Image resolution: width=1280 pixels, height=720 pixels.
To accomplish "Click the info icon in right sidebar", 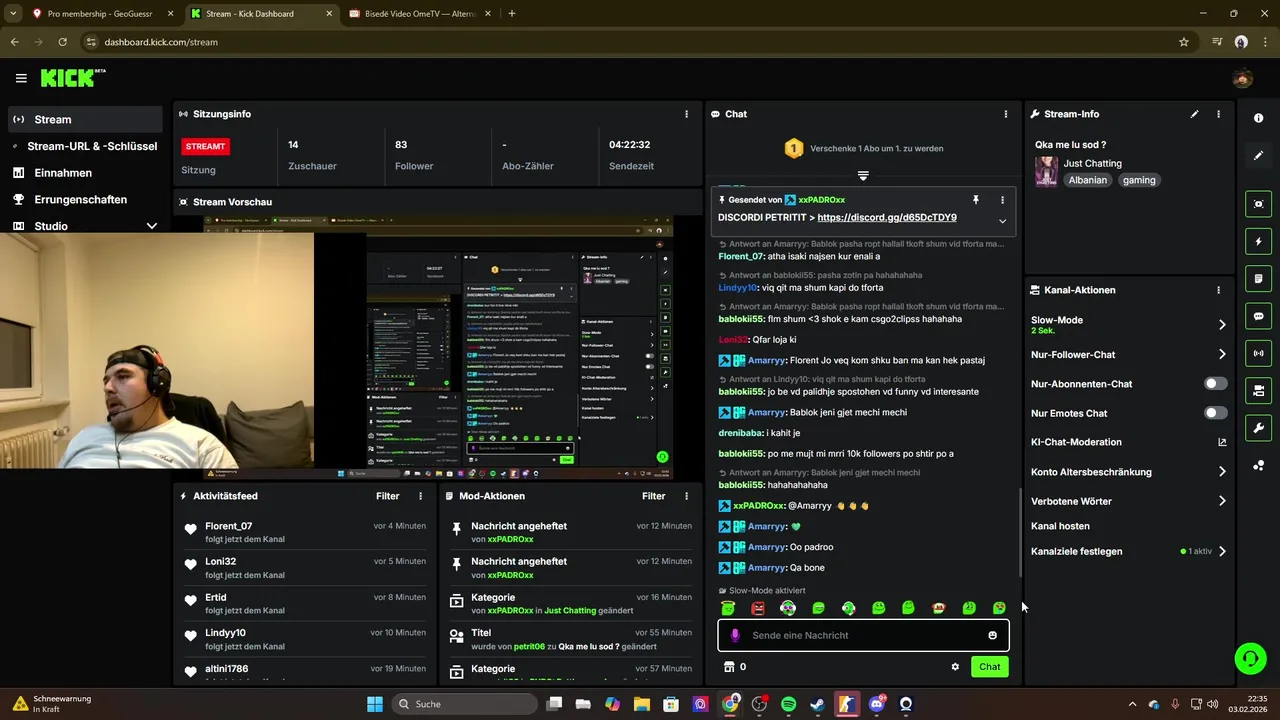I will point(1258,118).
